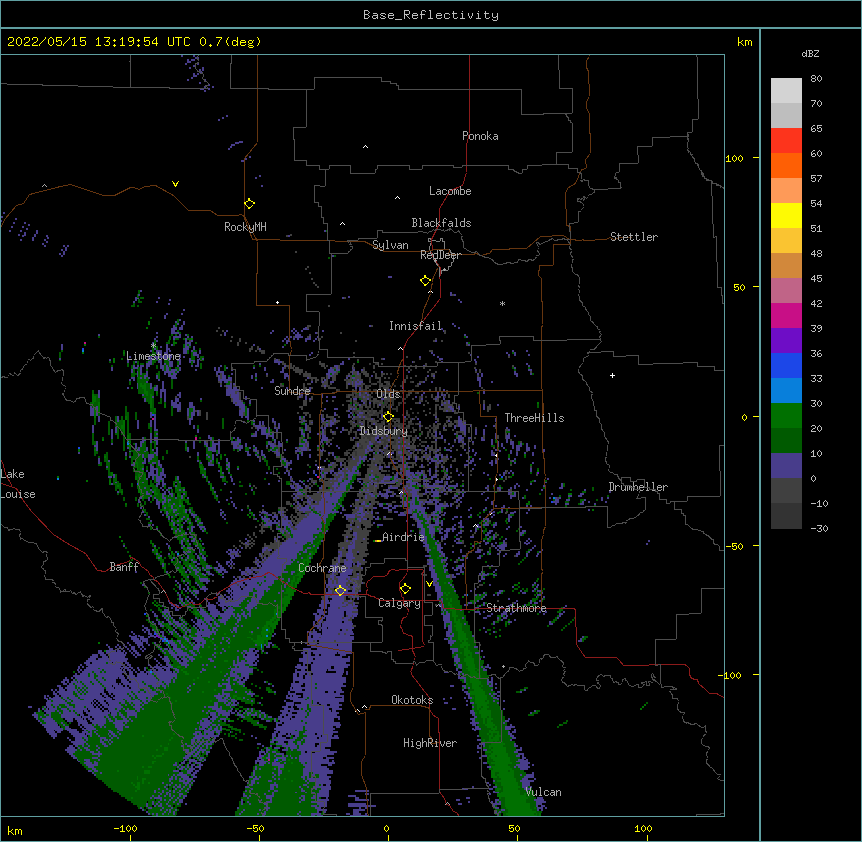Click the ThreeHills label
The width and height of the screenshot is (862, 842).
pos(534,418)
